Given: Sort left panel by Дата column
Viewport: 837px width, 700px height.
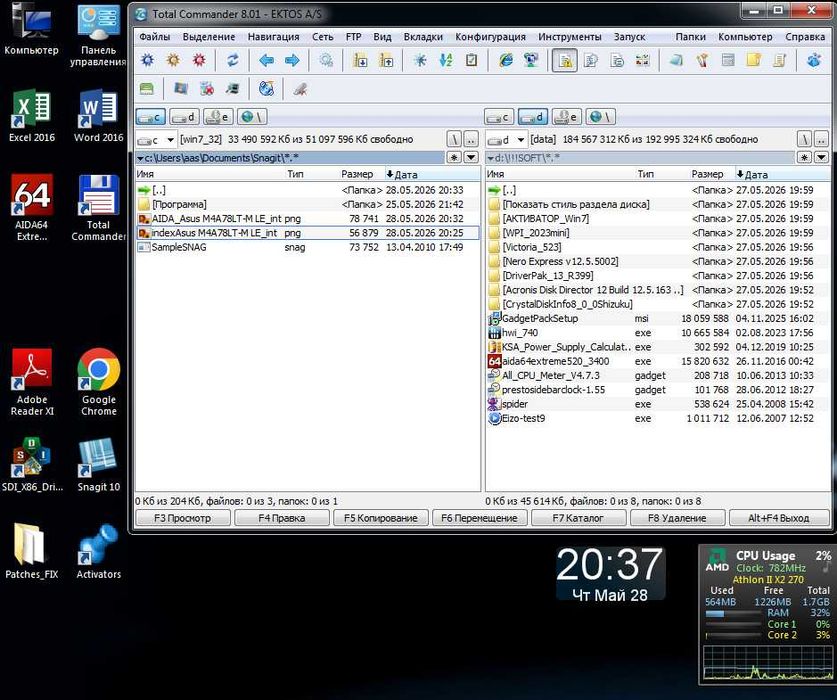Looking at the screenshot, I should 431,174.
